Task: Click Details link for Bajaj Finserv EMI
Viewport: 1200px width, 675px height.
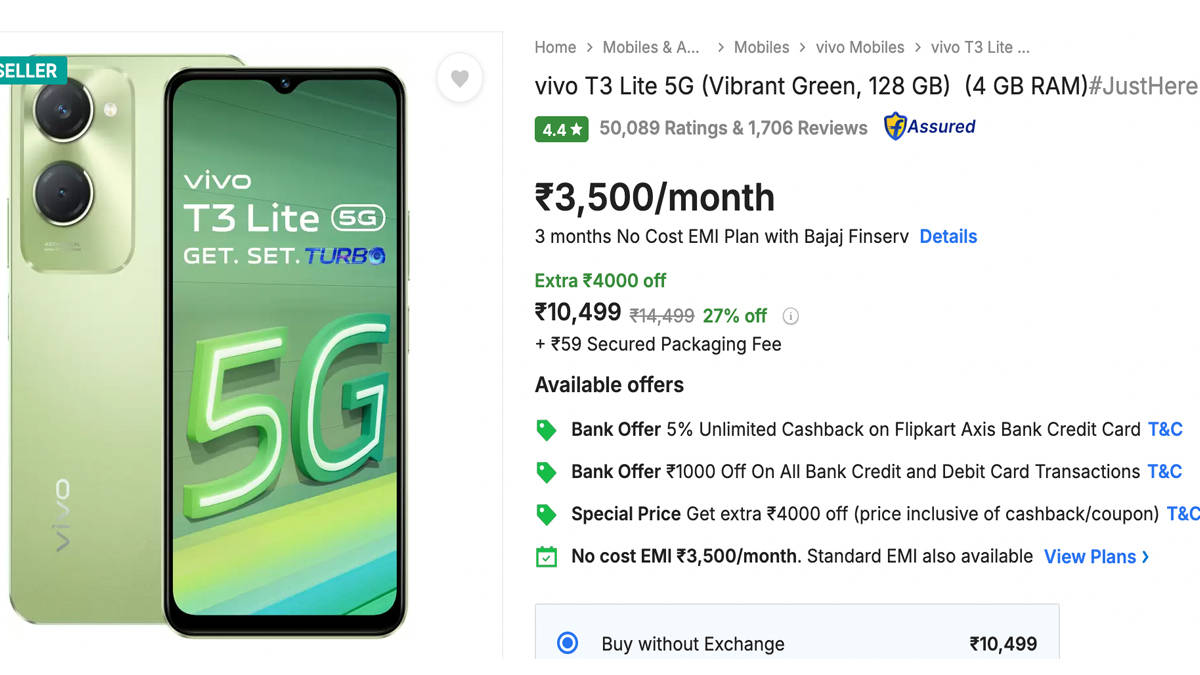Action: (948, 237)
